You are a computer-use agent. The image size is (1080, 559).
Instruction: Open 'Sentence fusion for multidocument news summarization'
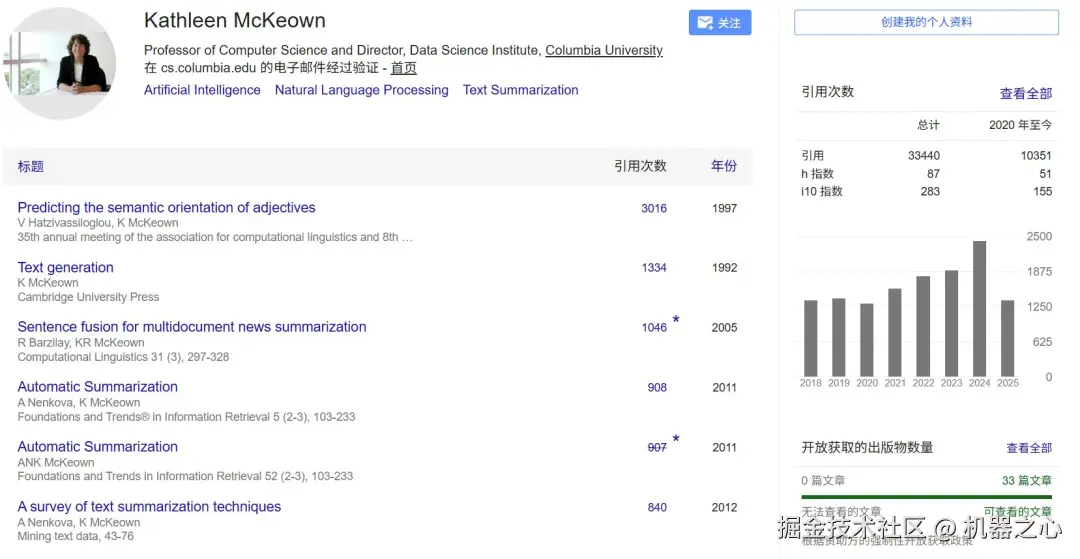tap(192, 327)
